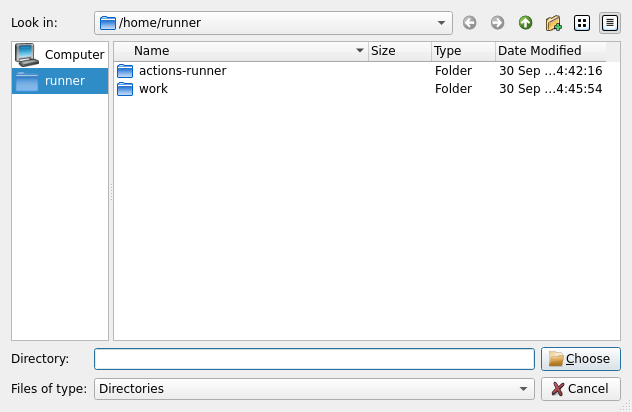
Task: Click the Computer icon in sidebar
Action: pyautogui.click(x=27, y=54)
